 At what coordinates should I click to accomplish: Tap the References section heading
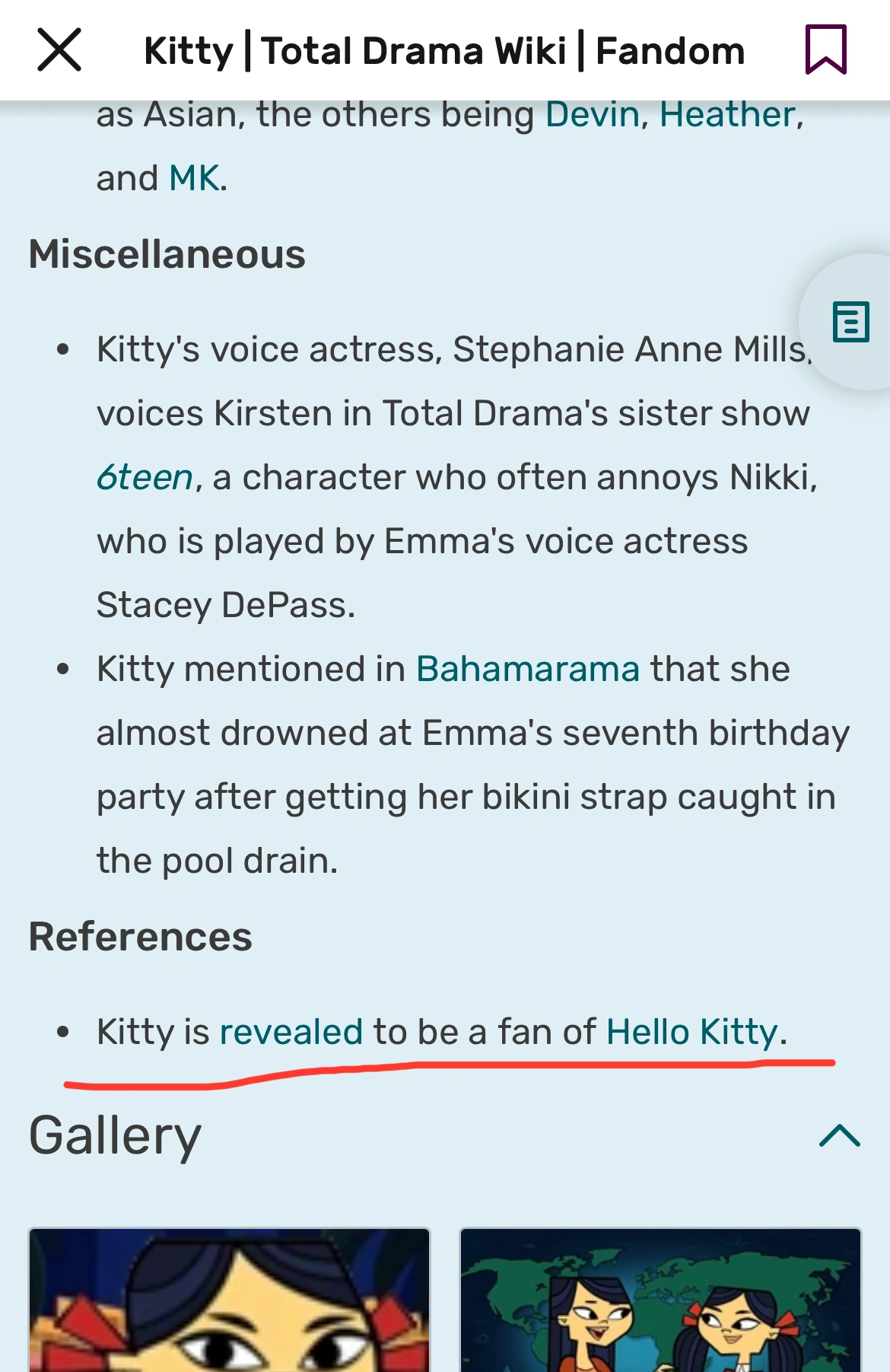coord(140,937)
